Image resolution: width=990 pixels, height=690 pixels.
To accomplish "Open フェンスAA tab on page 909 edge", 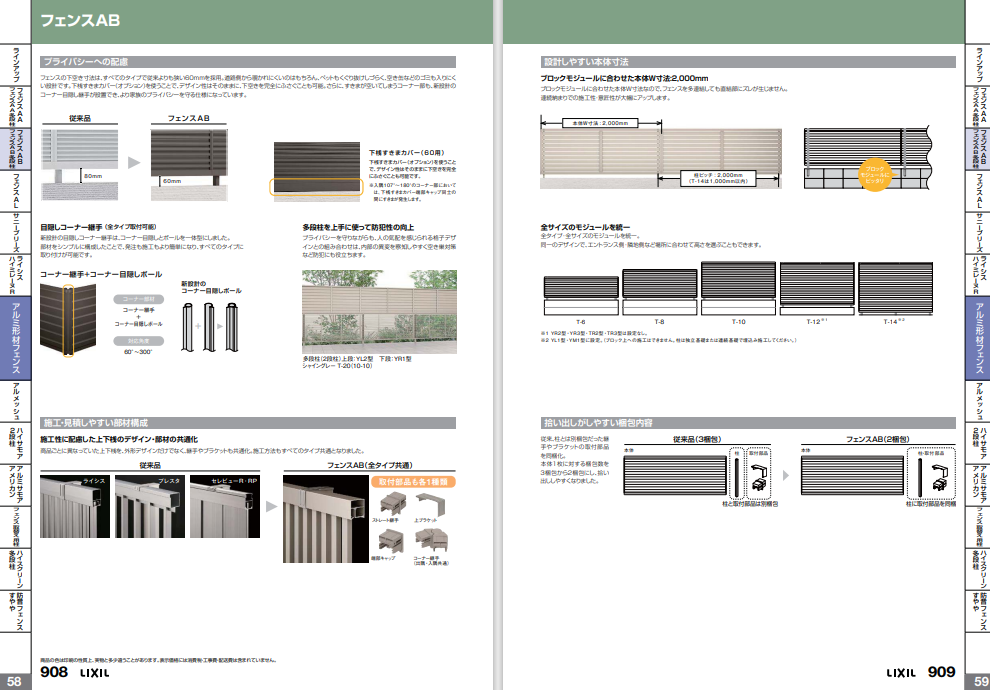I will (977, 107).
